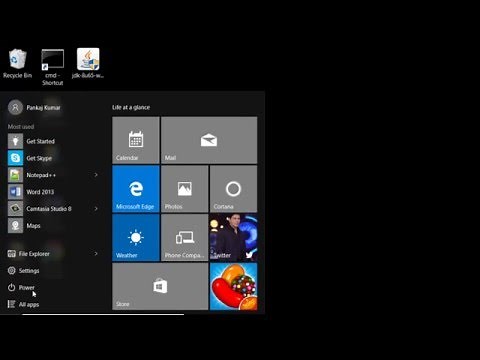Open the Cortana tile
The height and width of the screenshot is (360, 480).
pos(233,189)
